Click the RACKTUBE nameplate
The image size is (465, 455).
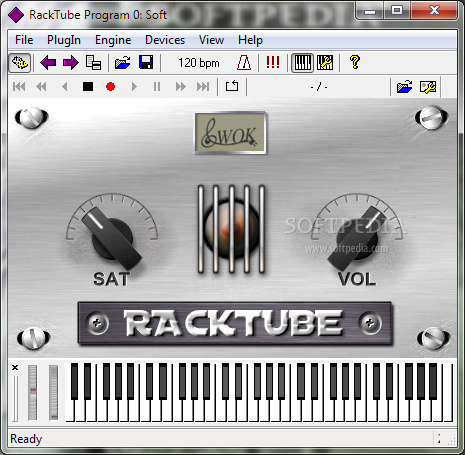click(235, 323)
